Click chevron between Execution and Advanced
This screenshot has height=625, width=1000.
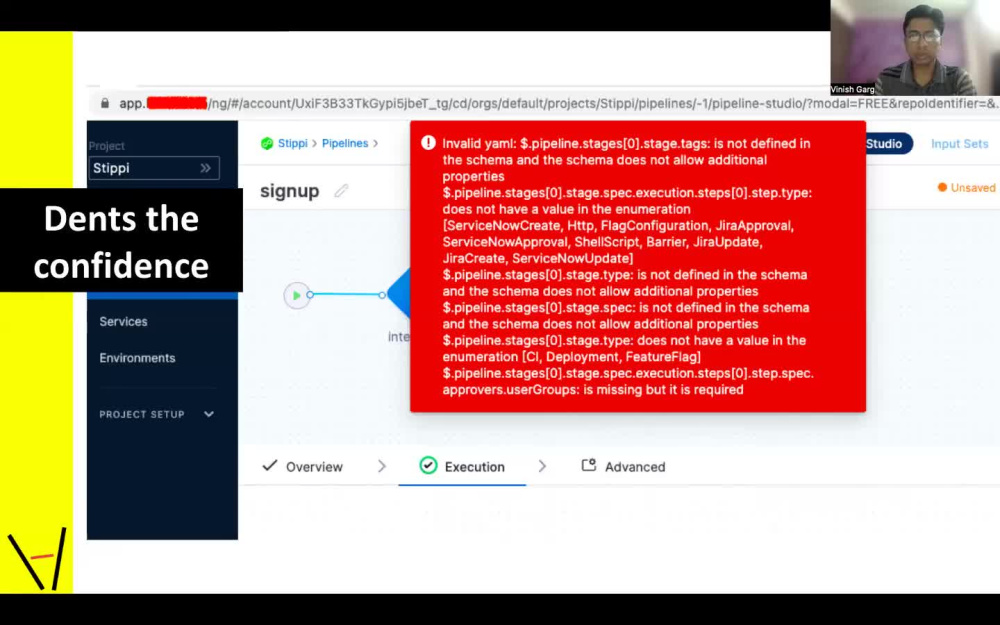coord(541,466)
